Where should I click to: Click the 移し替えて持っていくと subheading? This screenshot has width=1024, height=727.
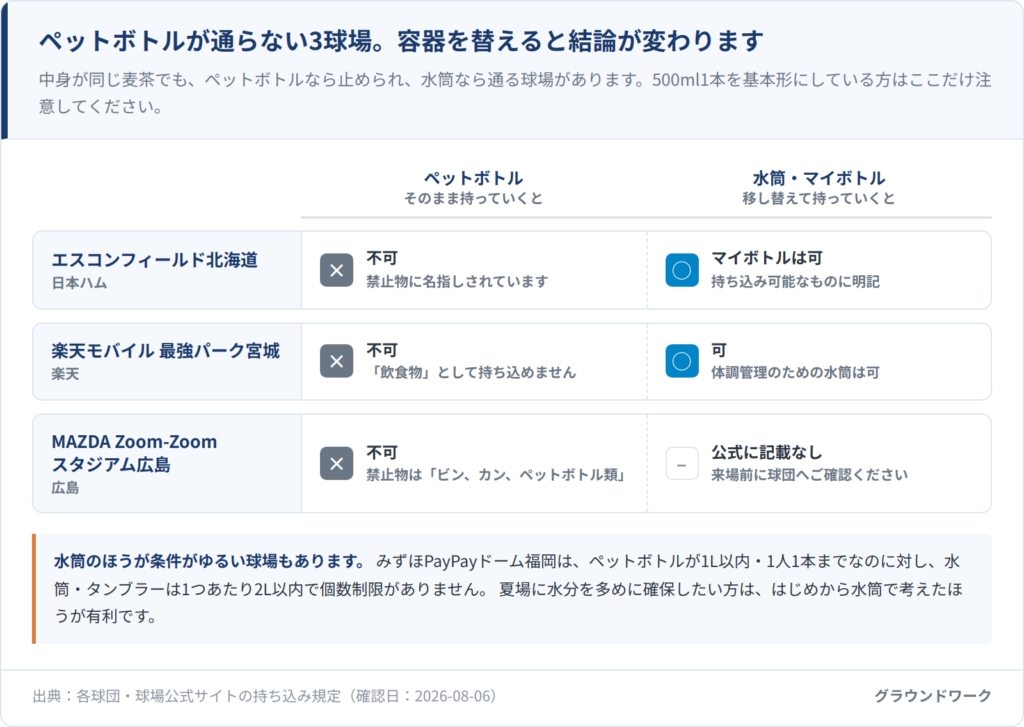(819, 199)
